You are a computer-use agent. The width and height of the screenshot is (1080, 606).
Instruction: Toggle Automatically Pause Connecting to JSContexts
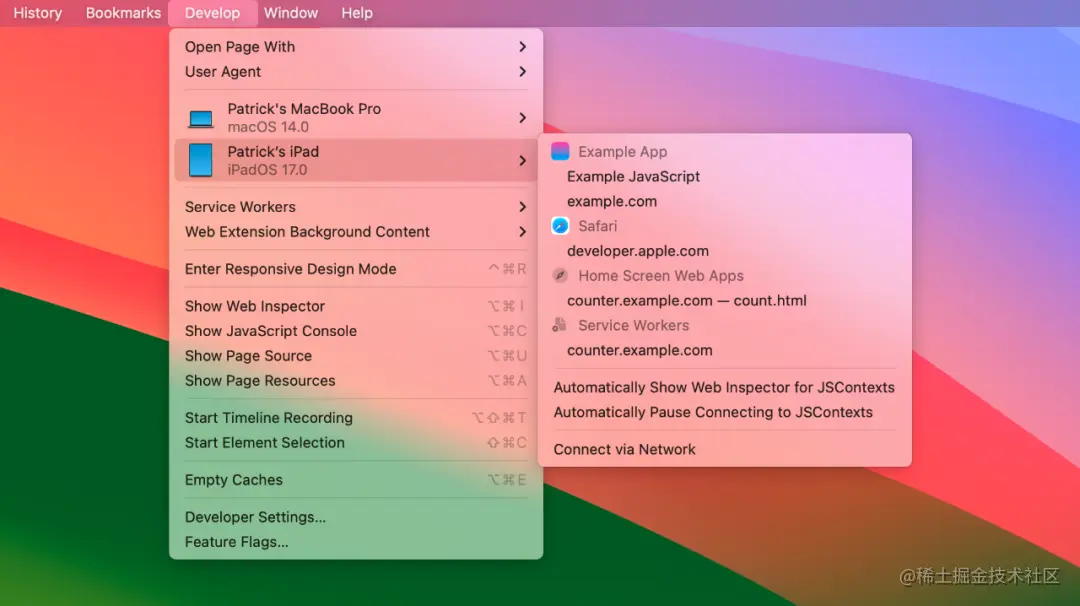725,412
